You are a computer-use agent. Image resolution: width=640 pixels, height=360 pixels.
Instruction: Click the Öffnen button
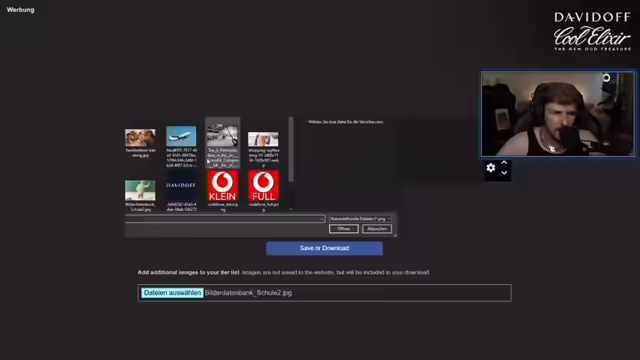click(x=344, y=229)
